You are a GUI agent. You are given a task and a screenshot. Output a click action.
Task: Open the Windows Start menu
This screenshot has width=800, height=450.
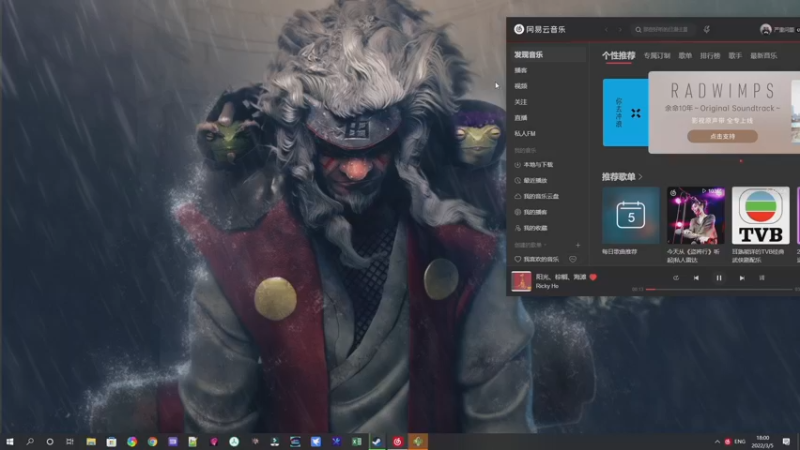coord(9,442)
